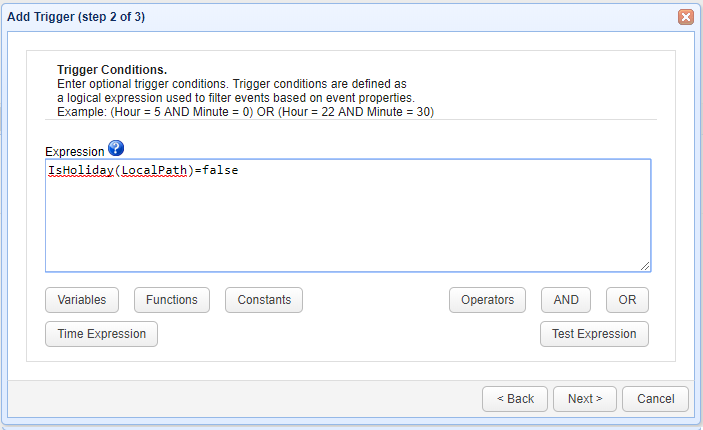Insert the OR operator
The width and height of the screenshot is (703, 430).
[627, 300]
